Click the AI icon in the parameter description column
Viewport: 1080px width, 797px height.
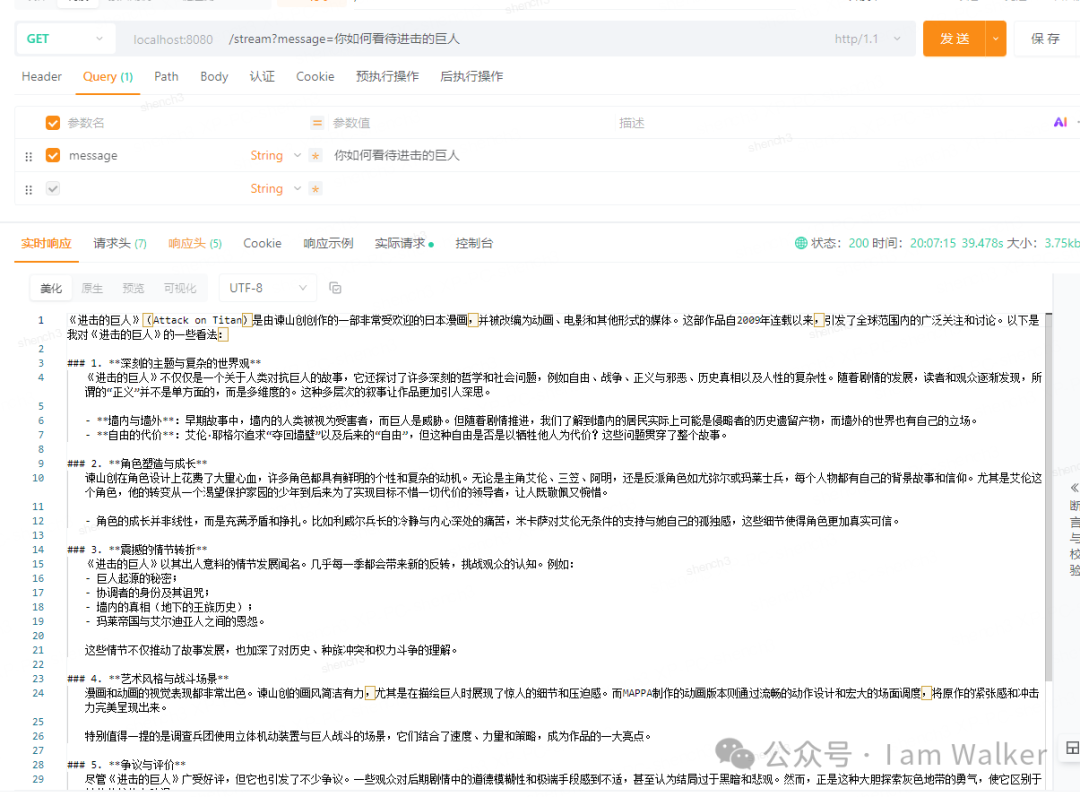[1059, 122]
